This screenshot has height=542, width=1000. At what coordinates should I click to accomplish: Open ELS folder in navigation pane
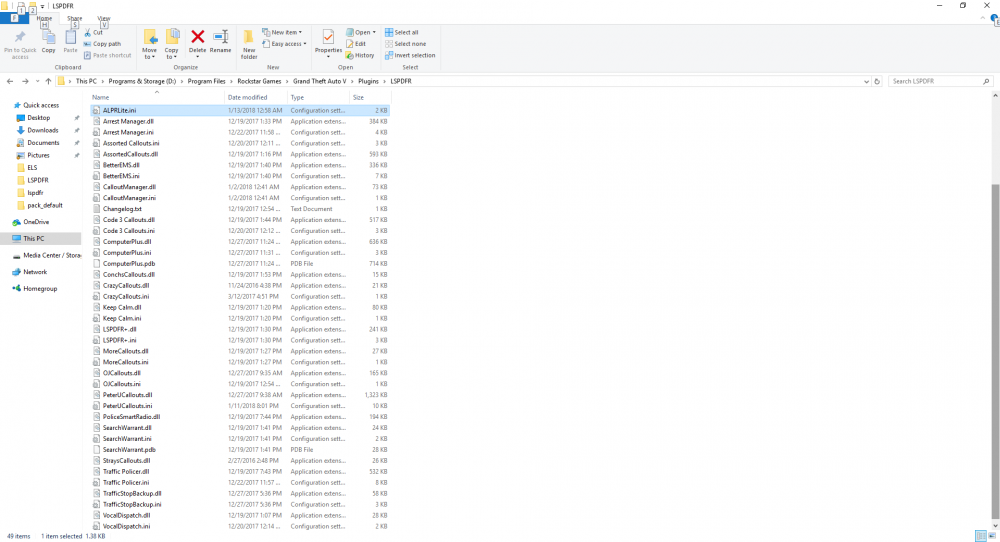click(x=32, y=168)
